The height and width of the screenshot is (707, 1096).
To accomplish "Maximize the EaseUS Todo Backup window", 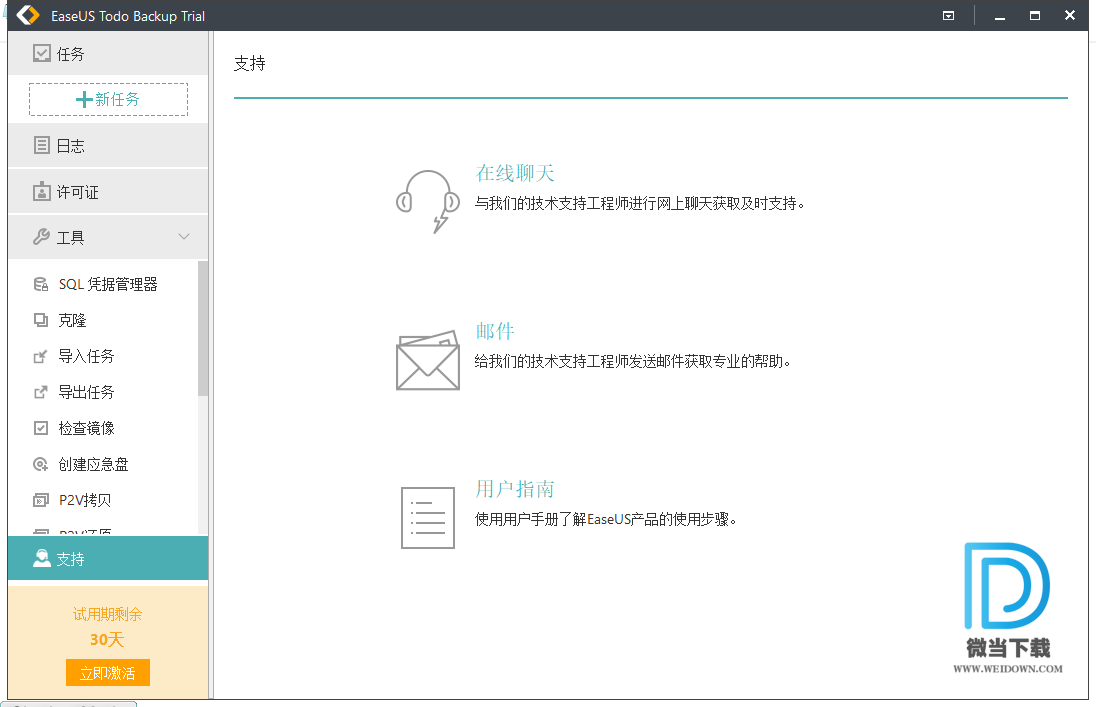I will pyautogui.click(x=1034, y=15).
